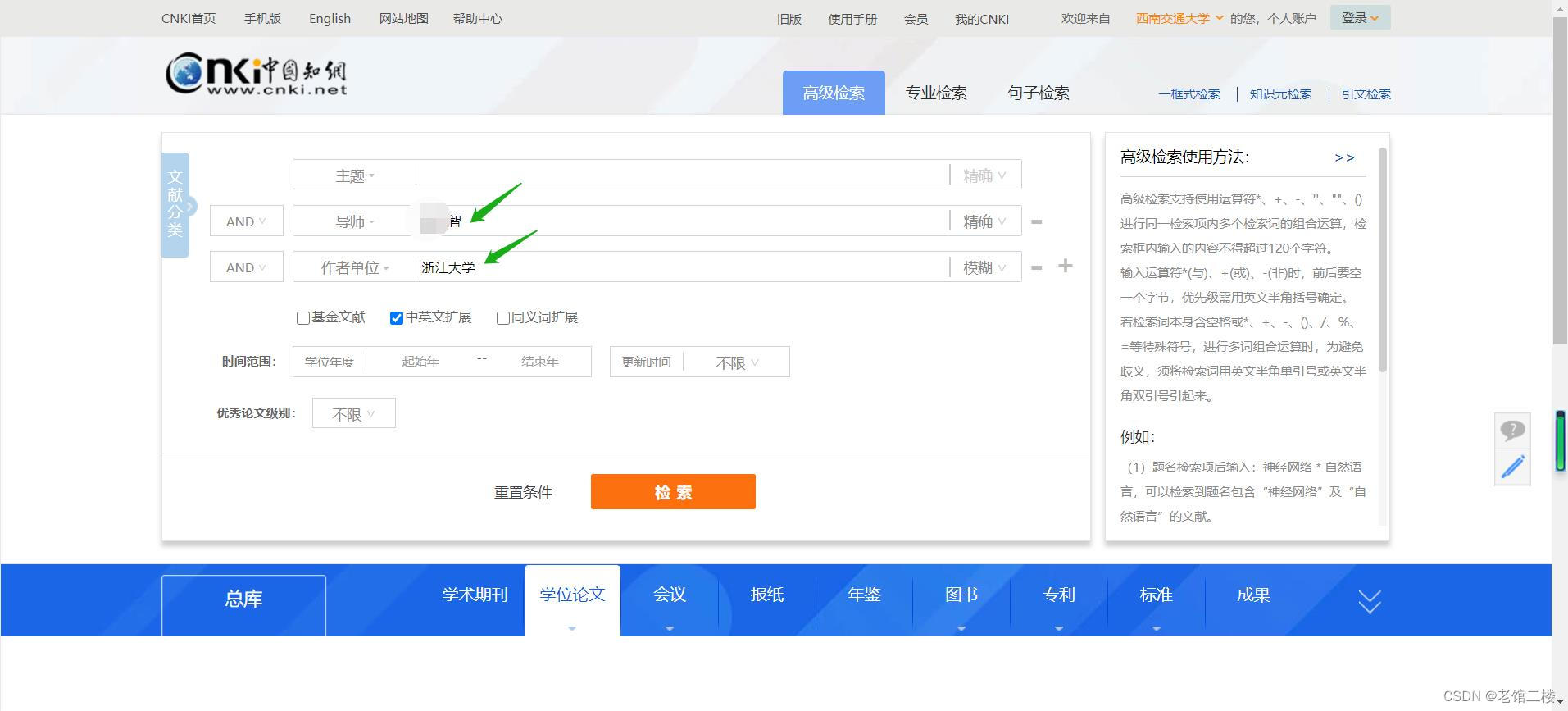Open the 导师 field selector dropdown
Viewport: 1568px width, 711px height.
(354, 221)
